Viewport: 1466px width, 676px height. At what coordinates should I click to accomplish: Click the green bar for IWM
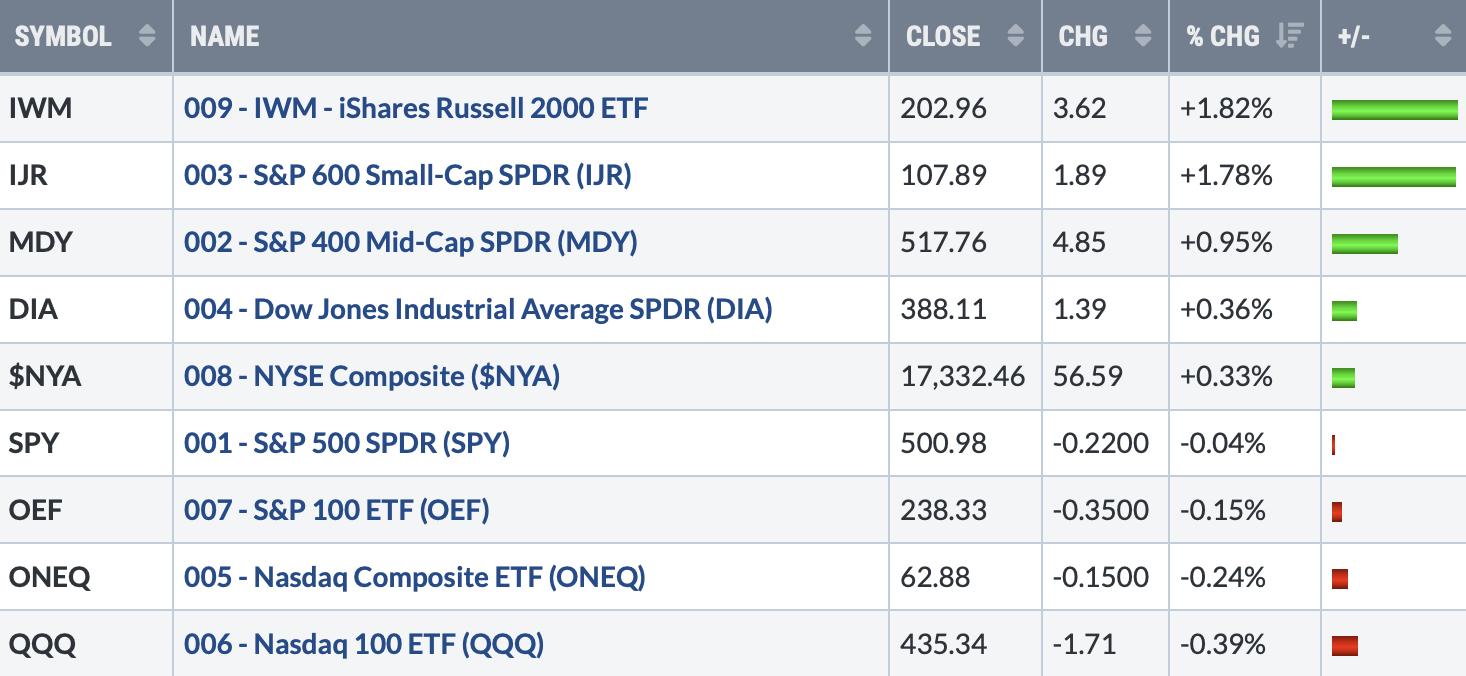coord(1395,109)
